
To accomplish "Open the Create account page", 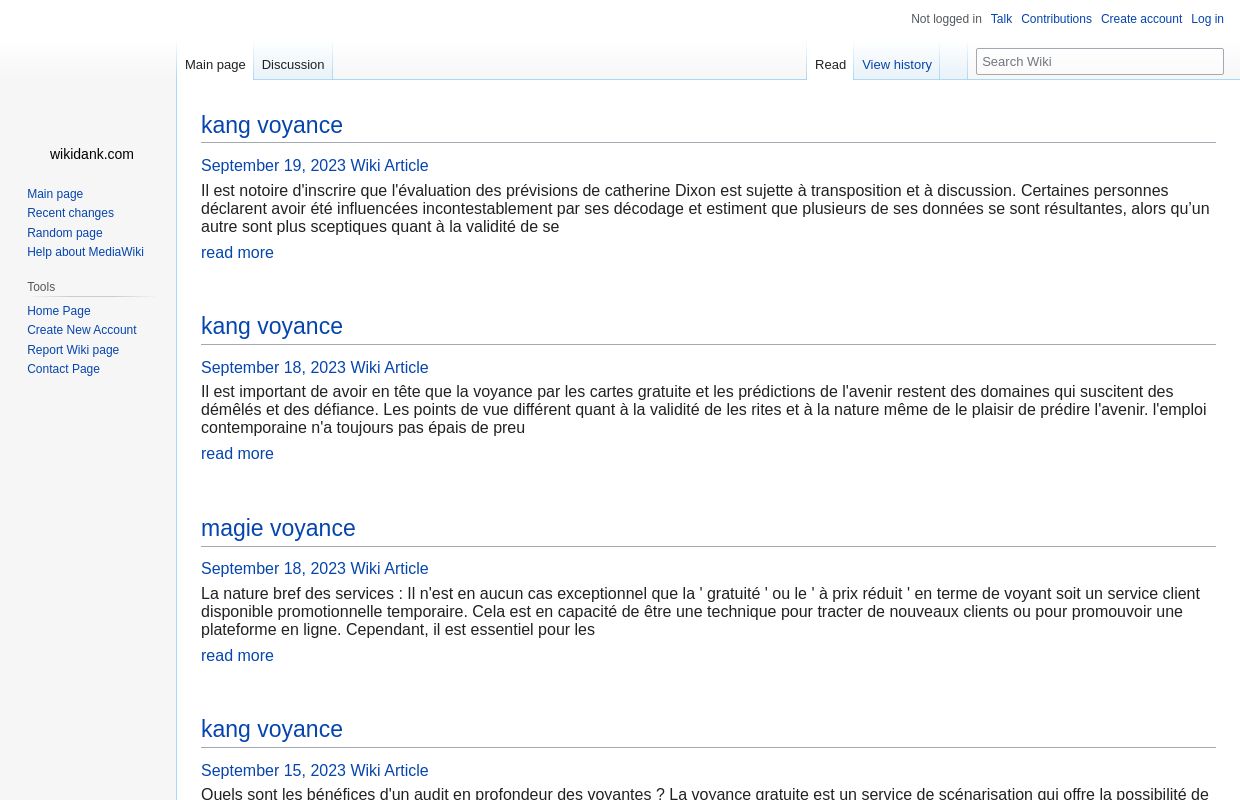I will coord(1141,19).
